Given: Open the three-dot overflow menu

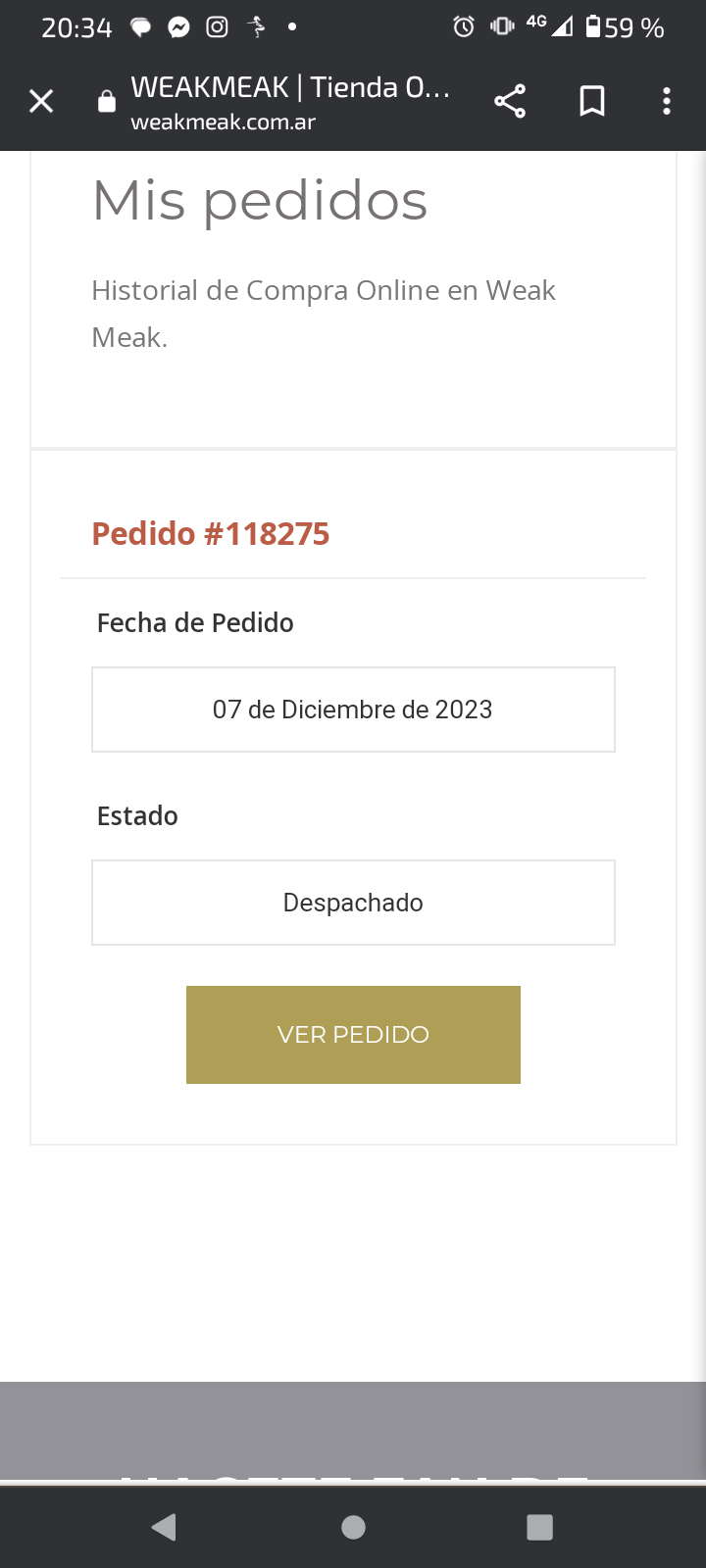Looking at the screenshot, I should (x=667, y=101).
